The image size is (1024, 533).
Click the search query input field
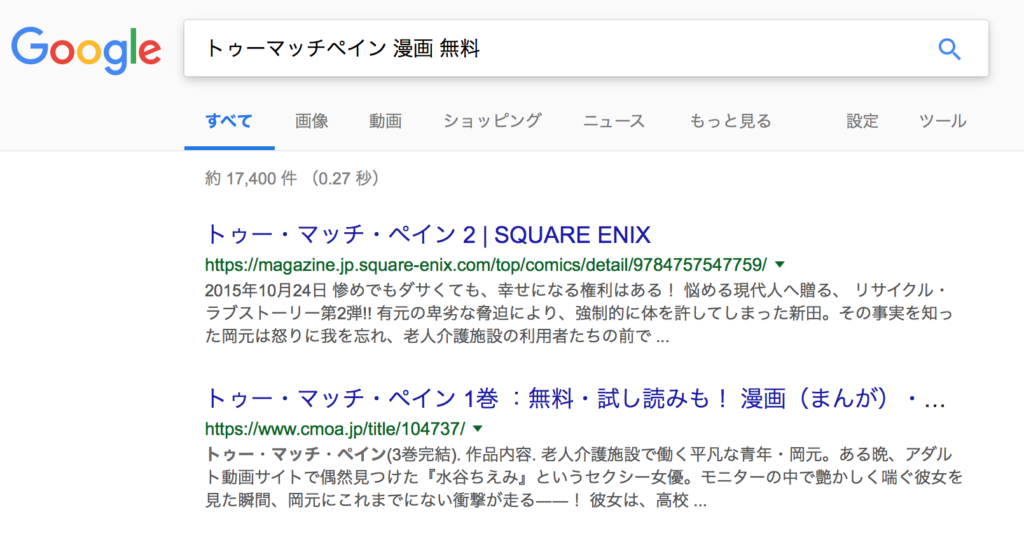[586, 48]
